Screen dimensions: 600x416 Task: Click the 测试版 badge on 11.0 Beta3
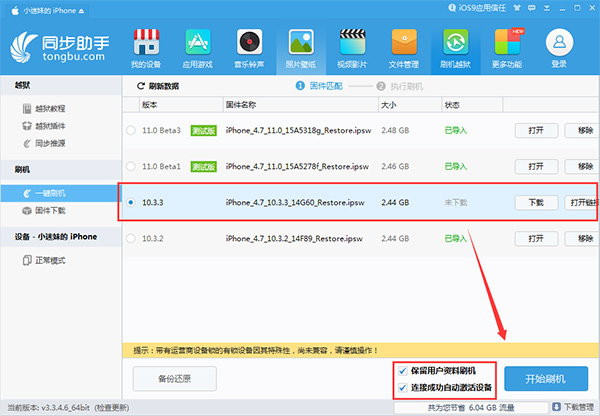point(204,131)
